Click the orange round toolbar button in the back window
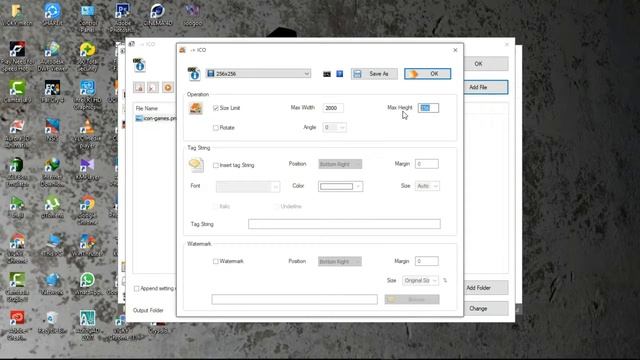The width and height of the screenshot is (640, 360). point(168,87)
